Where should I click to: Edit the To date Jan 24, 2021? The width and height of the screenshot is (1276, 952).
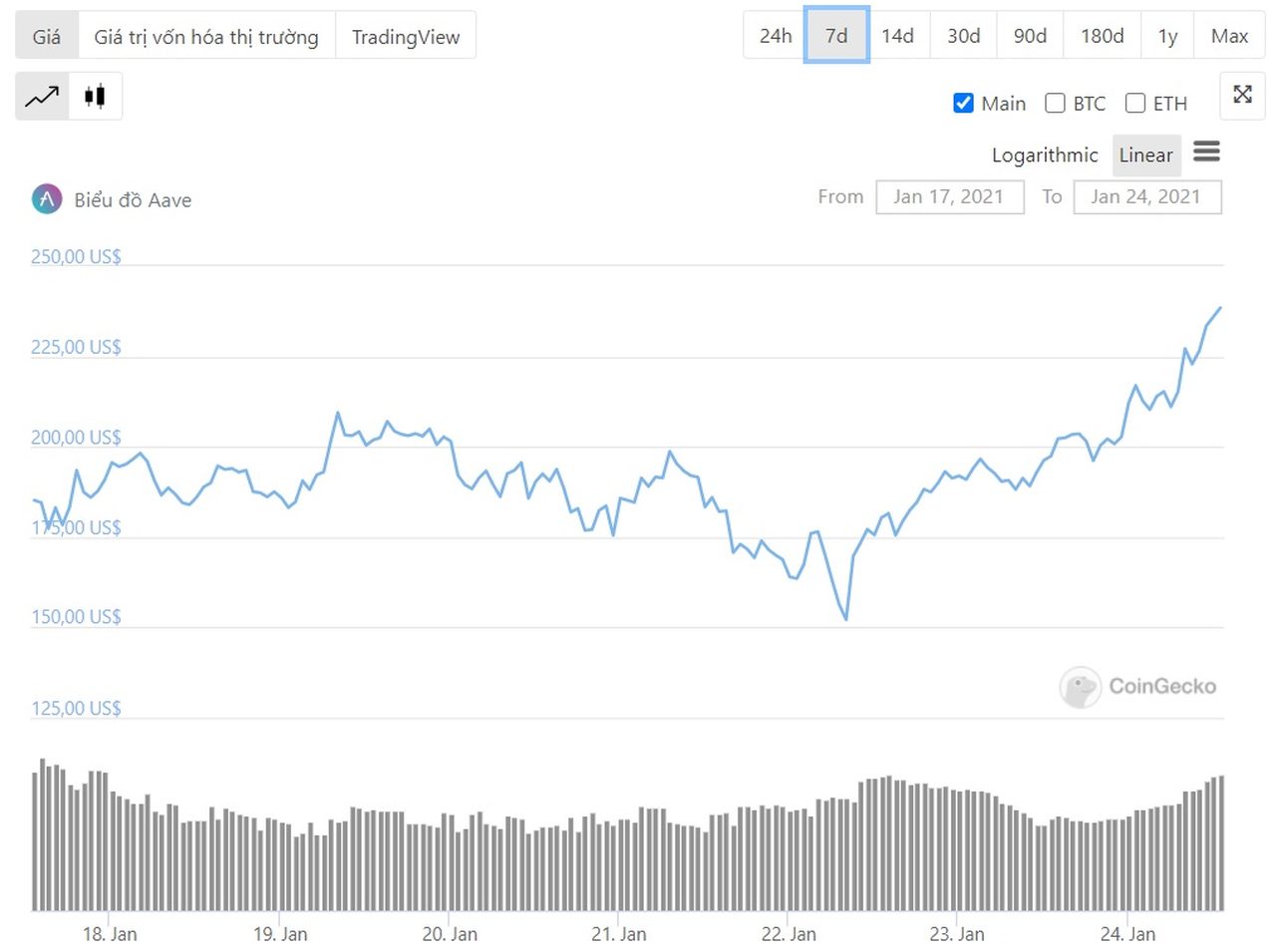pyautogui.click(x=1146, y=196)
